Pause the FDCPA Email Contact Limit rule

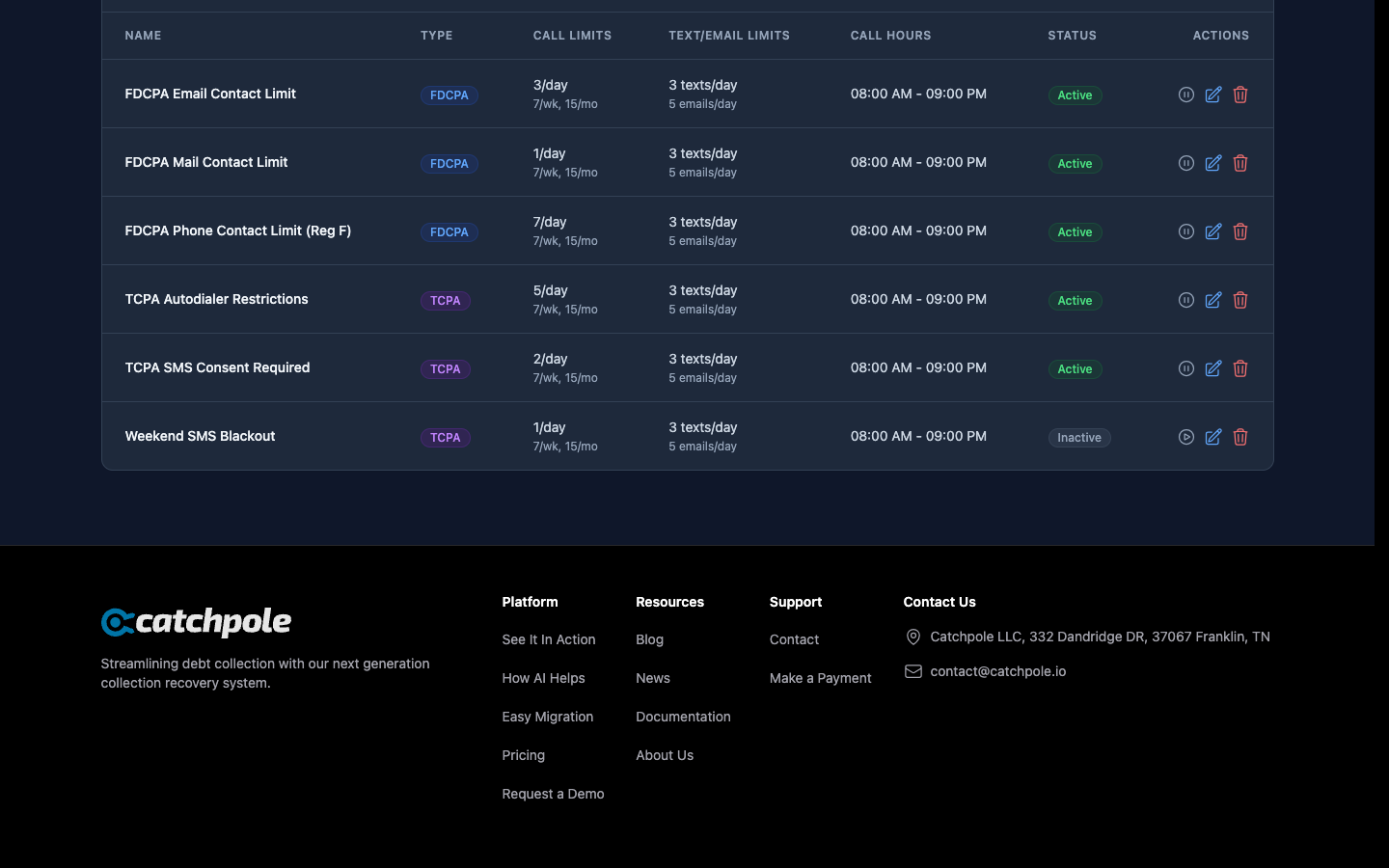tap(1185, 95)
